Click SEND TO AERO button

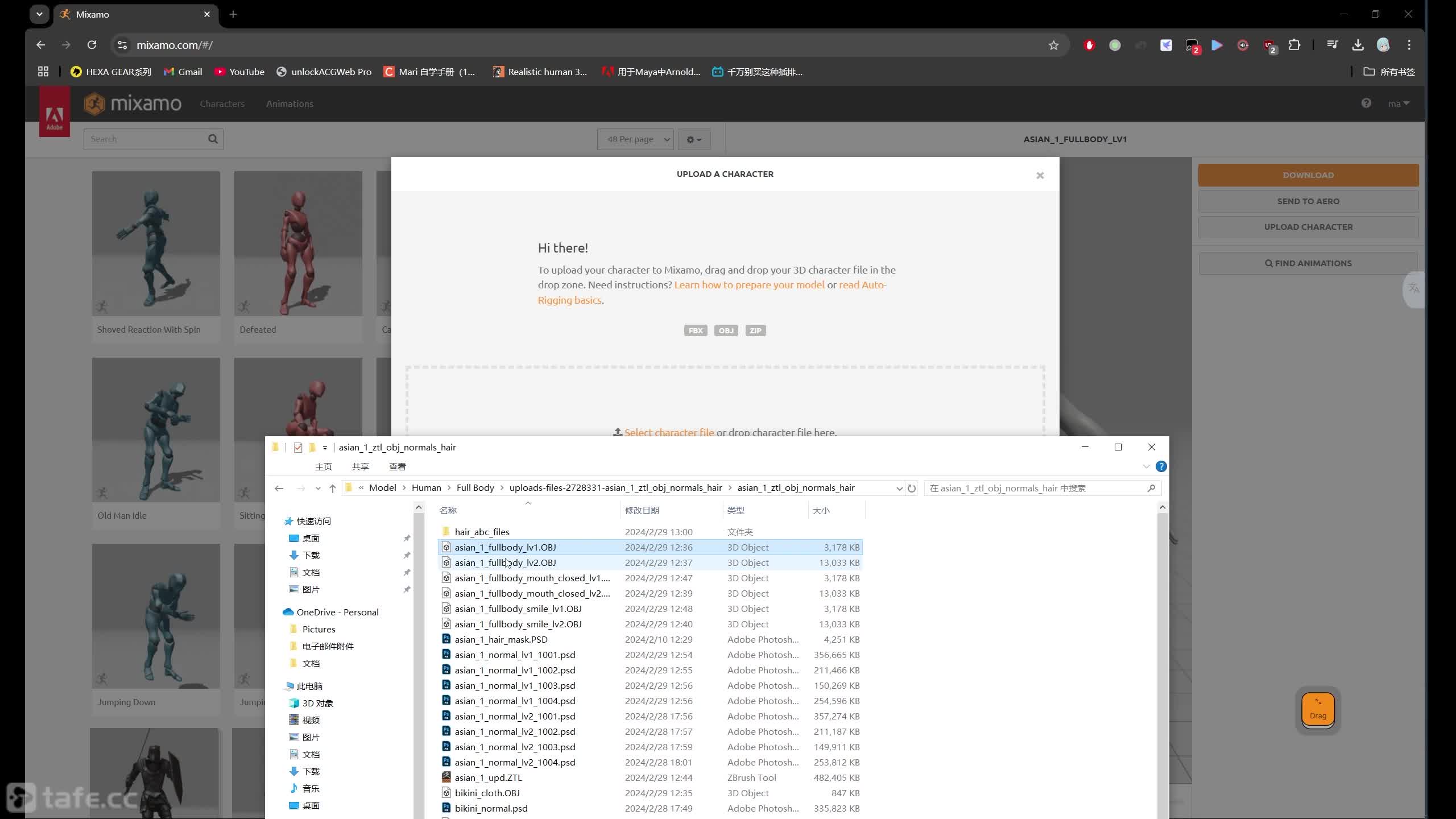coord(1308,201)
